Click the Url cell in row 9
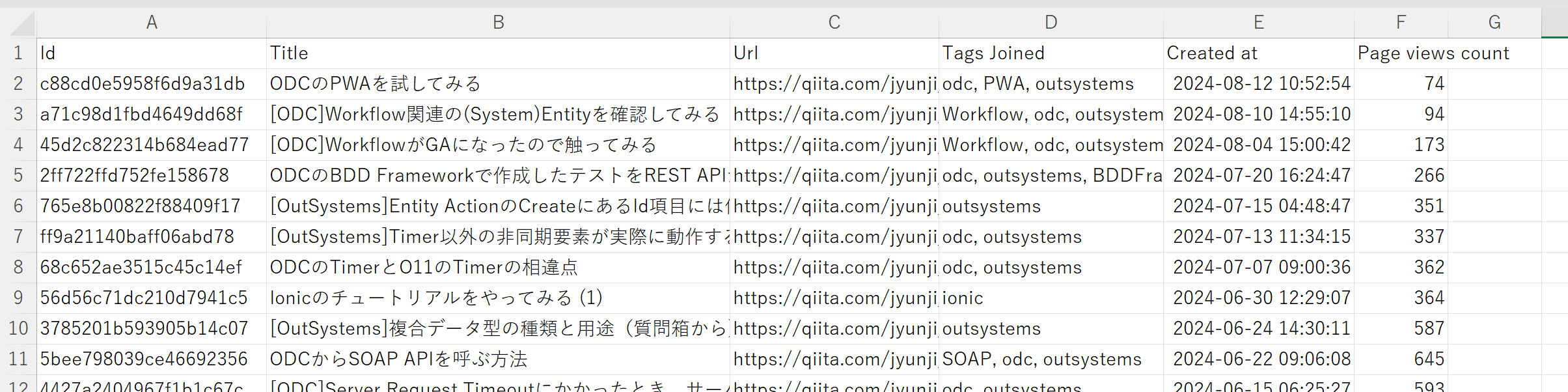 [834, 298]
